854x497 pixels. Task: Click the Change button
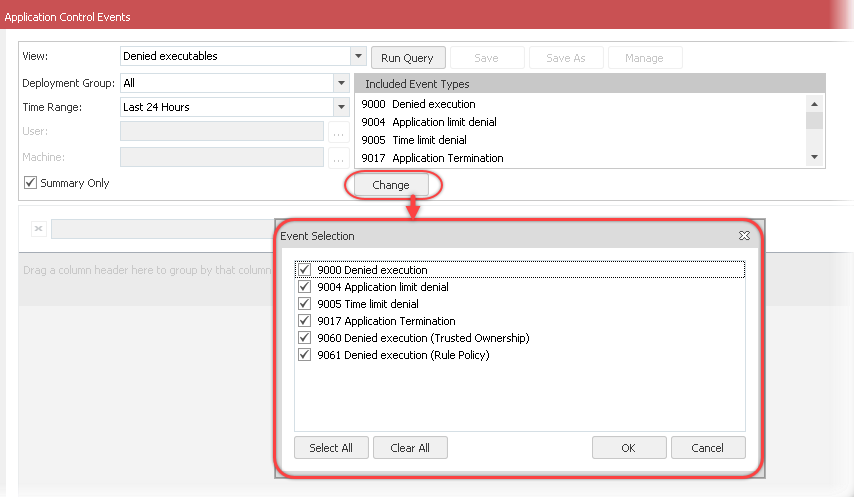pyautogui.click(x=391, y=185)
